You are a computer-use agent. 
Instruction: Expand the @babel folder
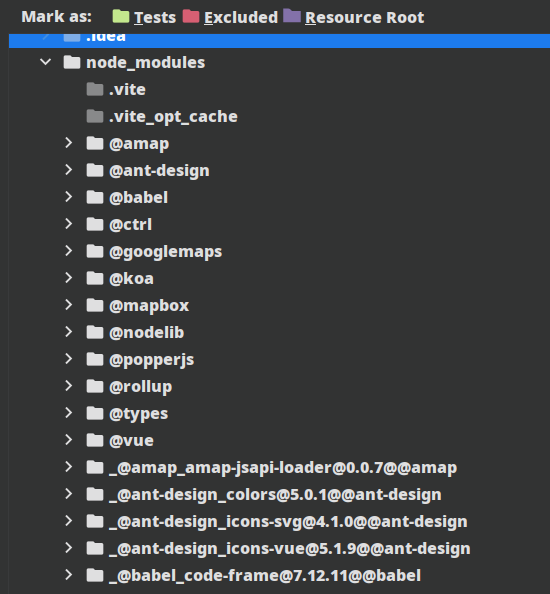point(69,197)
